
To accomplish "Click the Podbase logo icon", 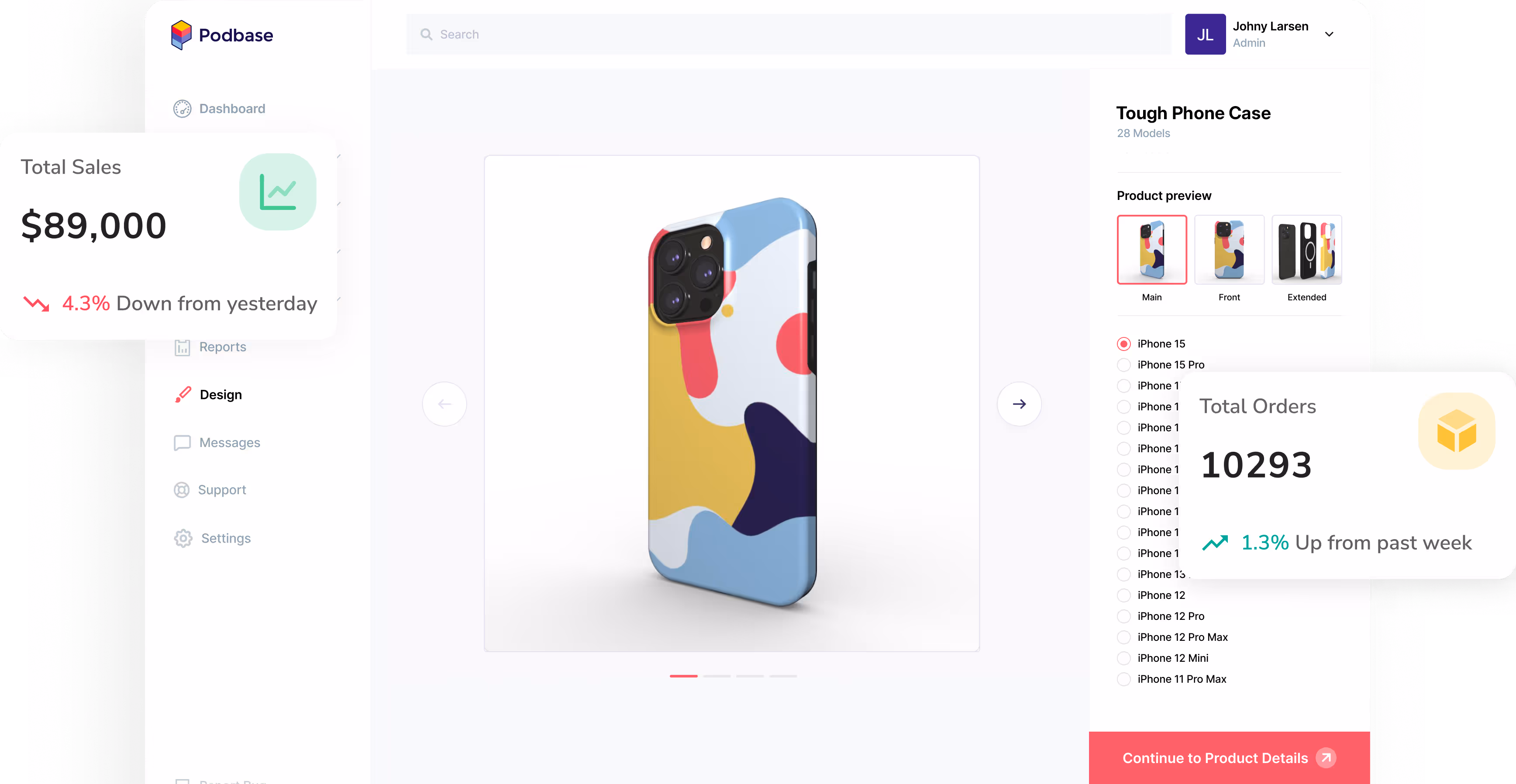I will click(181, 34).
